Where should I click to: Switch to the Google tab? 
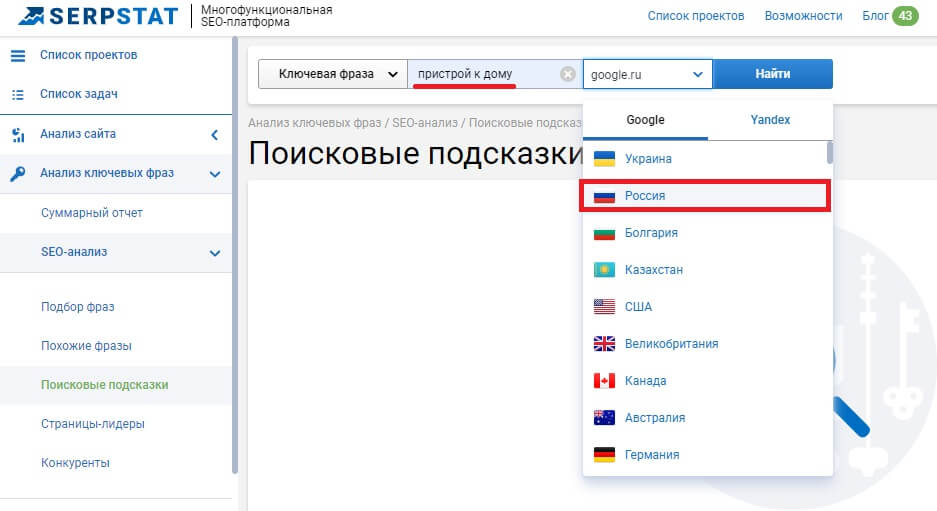pyautogui.click(x=645, y=120)
